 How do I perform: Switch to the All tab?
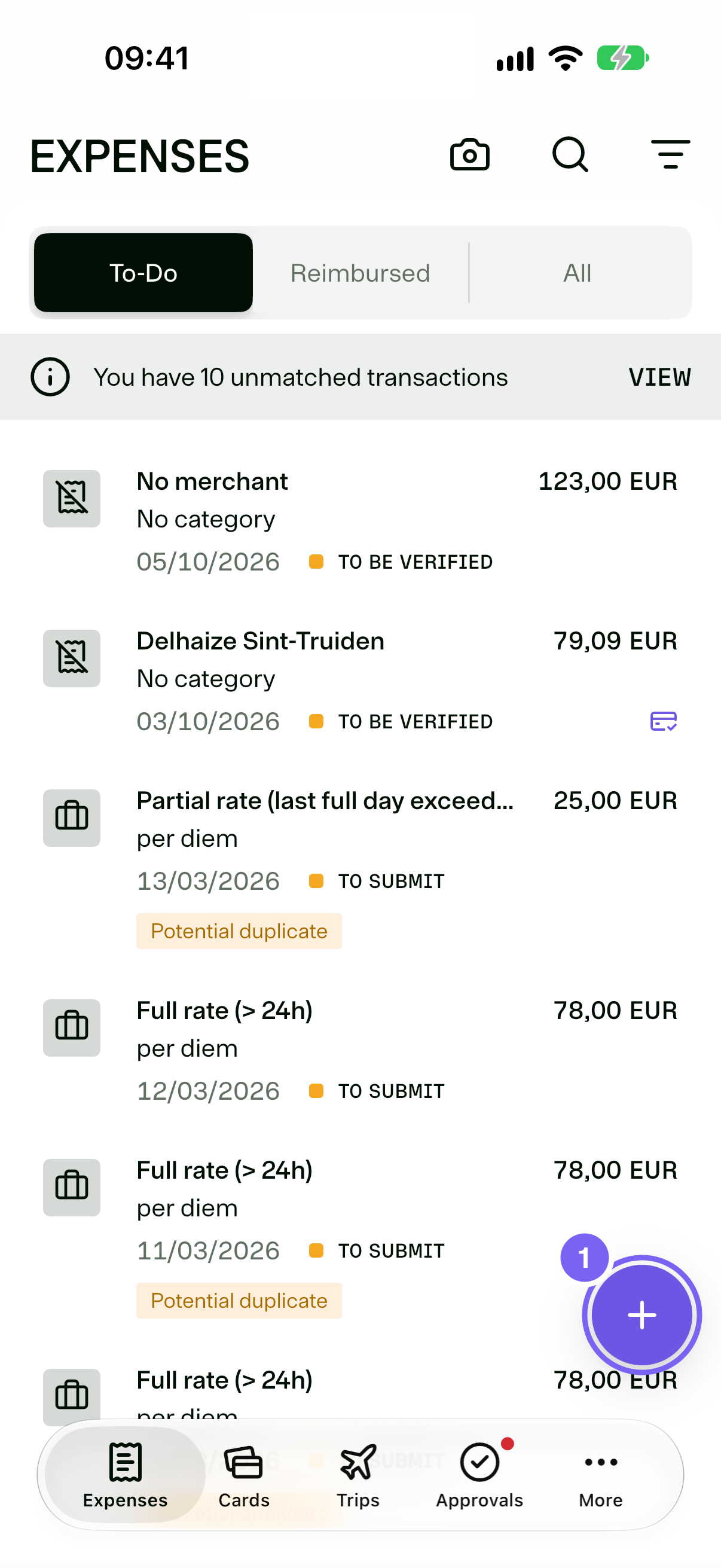(578, 273)
